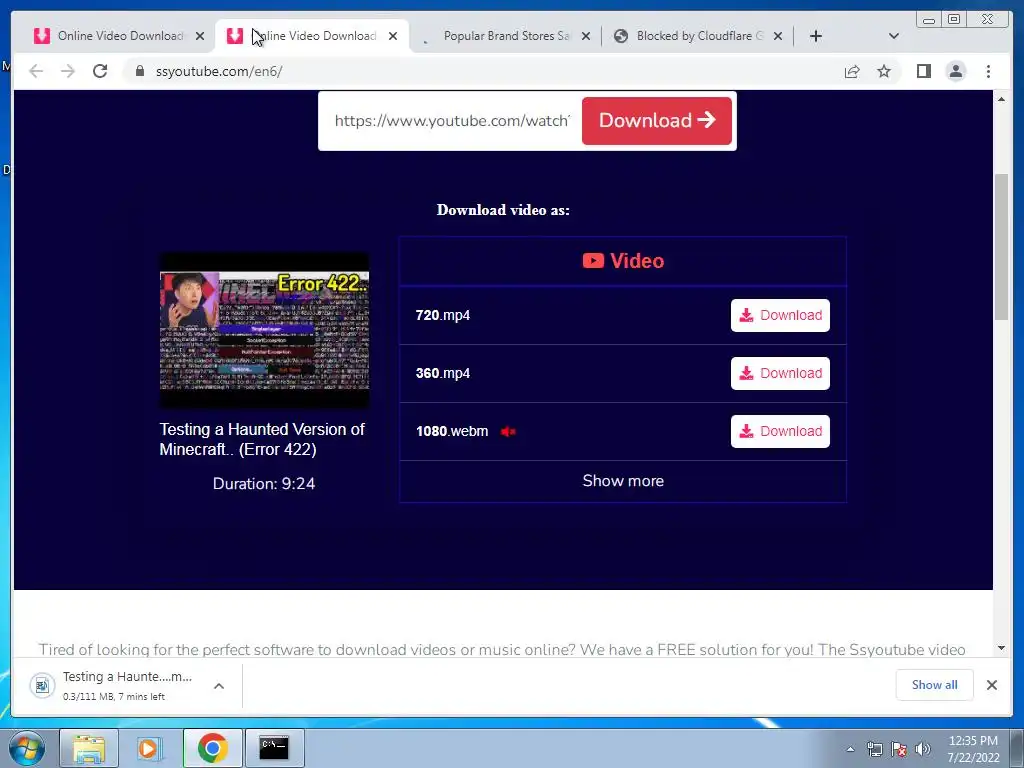Download the 1080.webm version
Image resolution: width=1024 pixels, height=768 pixels.
tap(780, 432)
